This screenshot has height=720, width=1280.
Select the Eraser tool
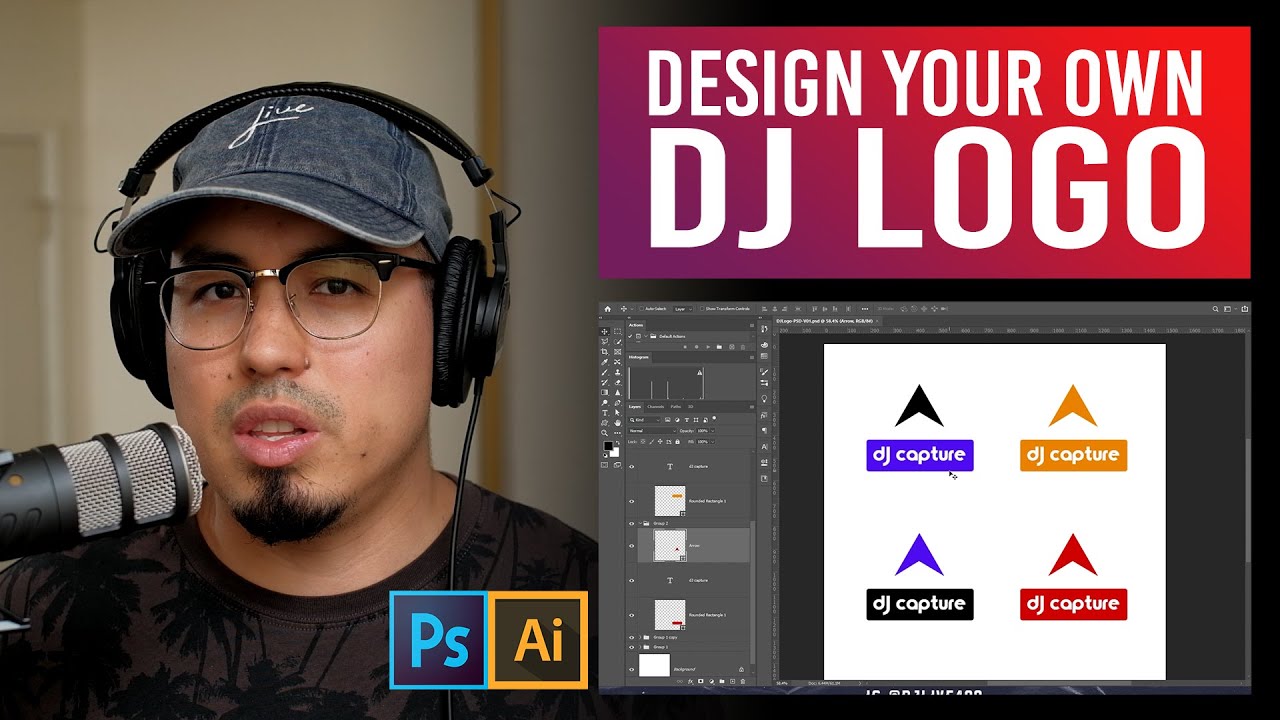point(617,382)
